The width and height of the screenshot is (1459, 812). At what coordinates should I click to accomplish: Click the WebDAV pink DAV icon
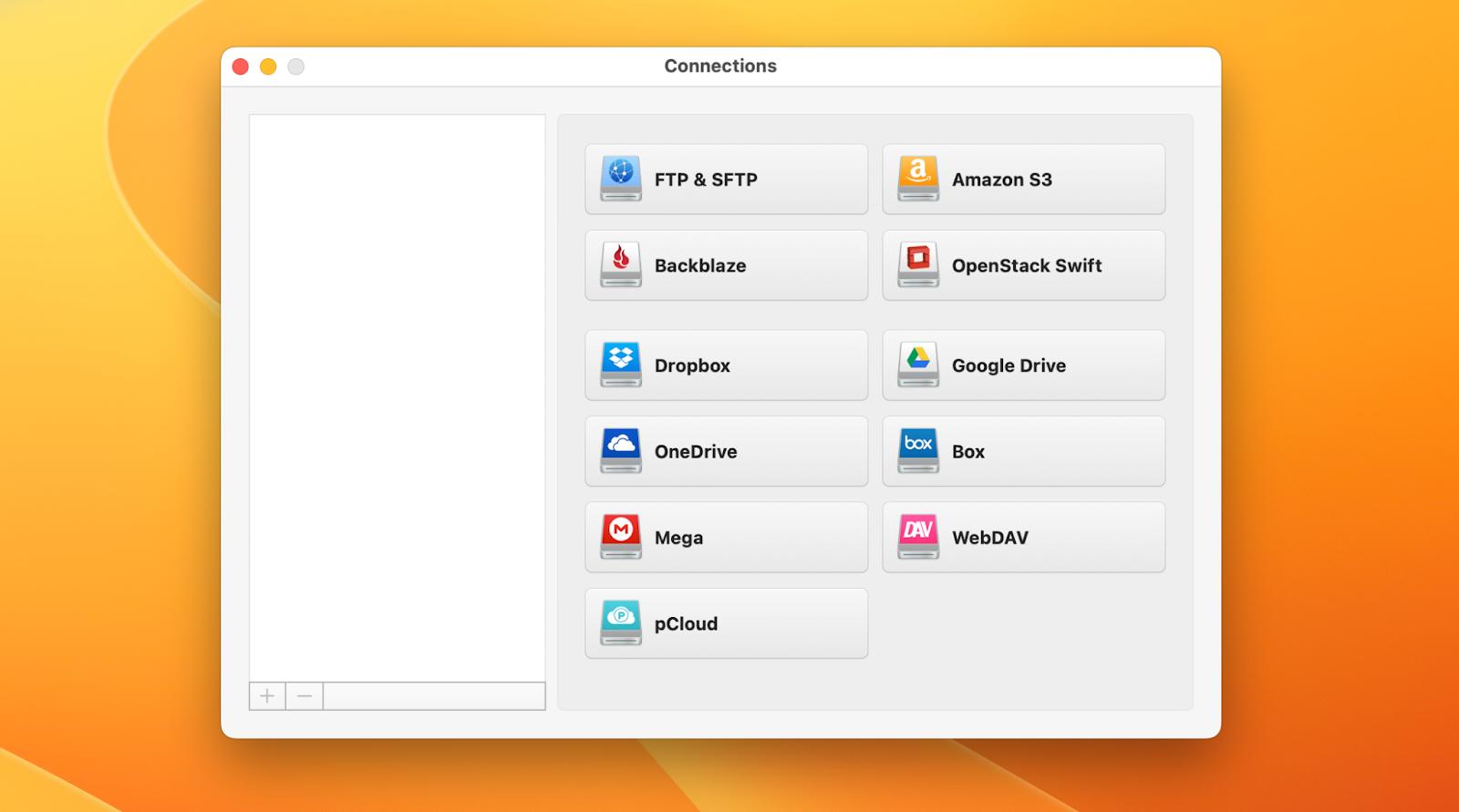coord(918,537)
